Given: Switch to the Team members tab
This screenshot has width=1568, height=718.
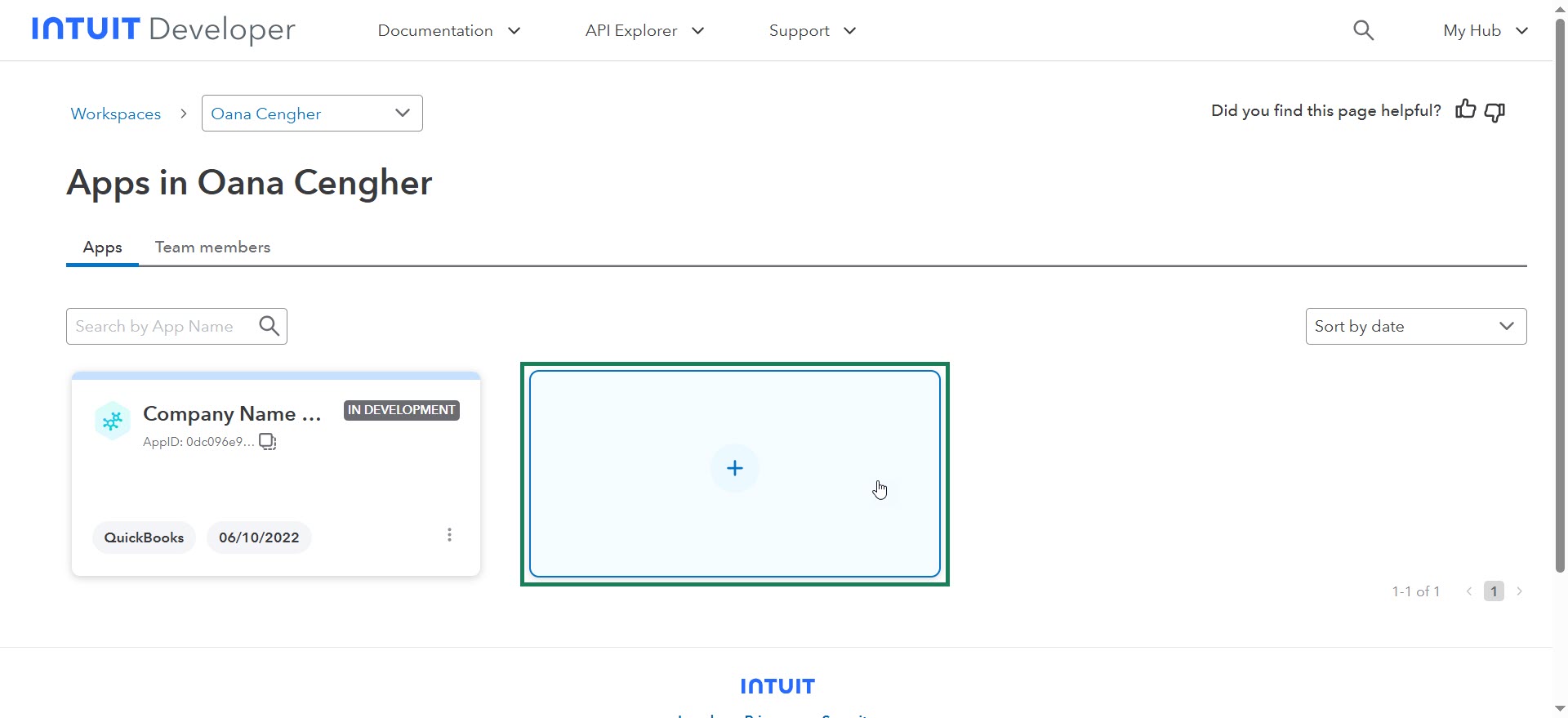Looking at the screenshot, I should click(212, 247).
